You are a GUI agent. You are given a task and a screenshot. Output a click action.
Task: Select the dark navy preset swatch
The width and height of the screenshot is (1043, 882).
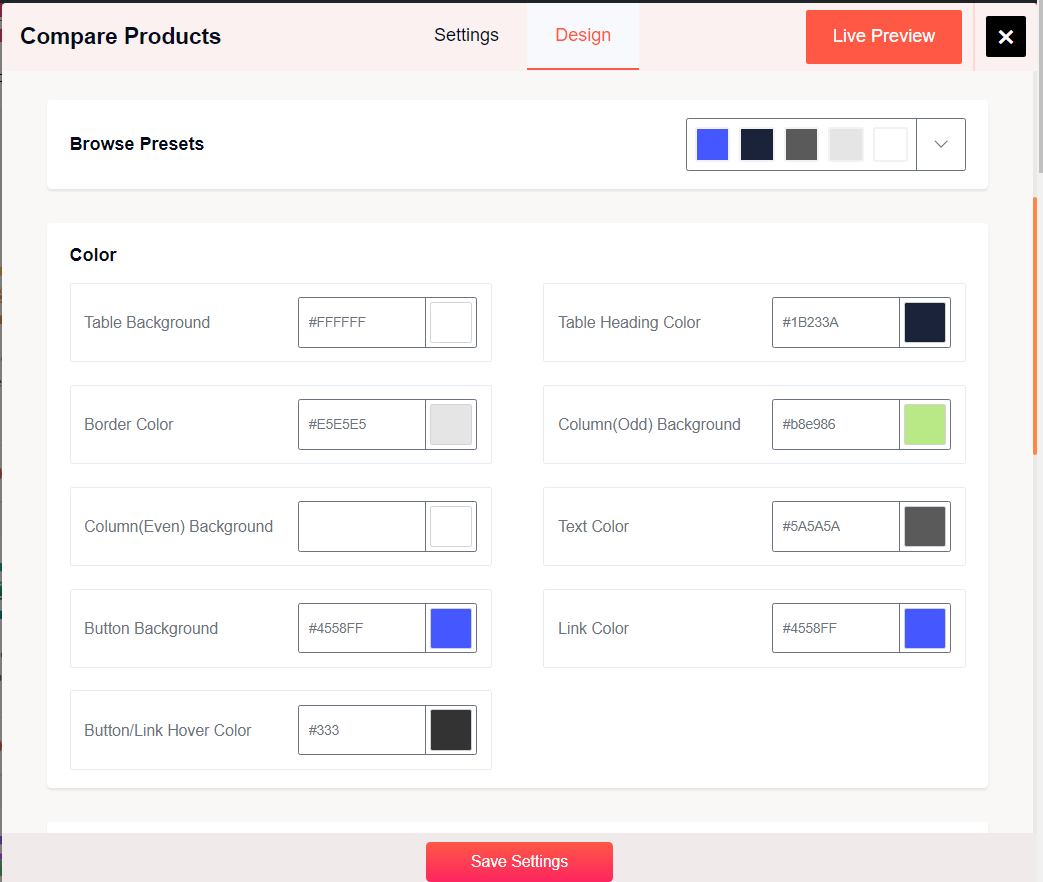[757, 144]
